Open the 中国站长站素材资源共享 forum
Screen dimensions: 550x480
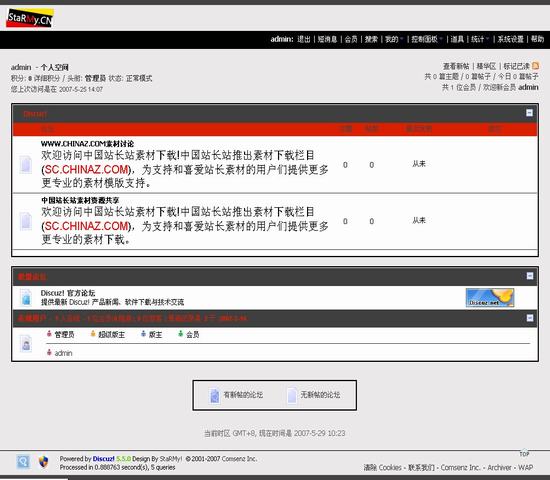click(80, 200)
